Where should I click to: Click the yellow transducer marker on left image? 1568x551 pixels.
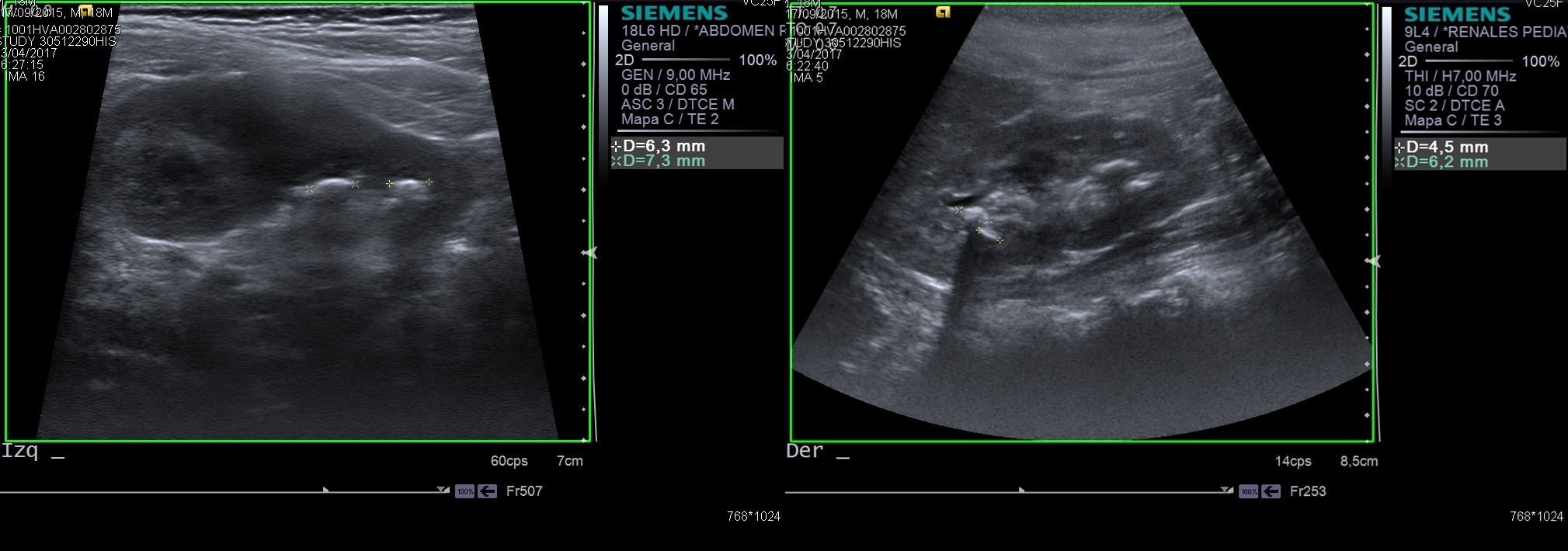(x=86, y=11)
